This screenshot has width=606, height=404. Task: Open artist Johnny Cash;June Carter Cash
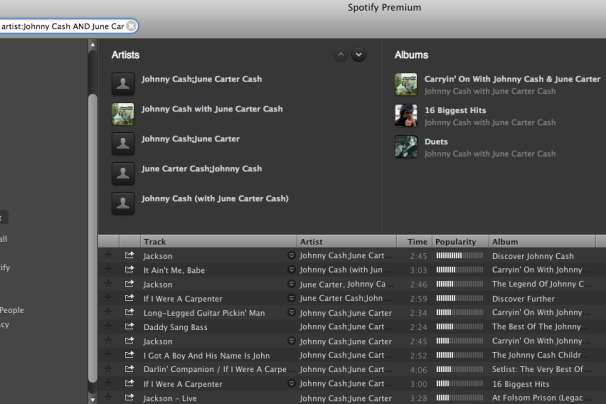pyautogui.click(x=202, y=79)
